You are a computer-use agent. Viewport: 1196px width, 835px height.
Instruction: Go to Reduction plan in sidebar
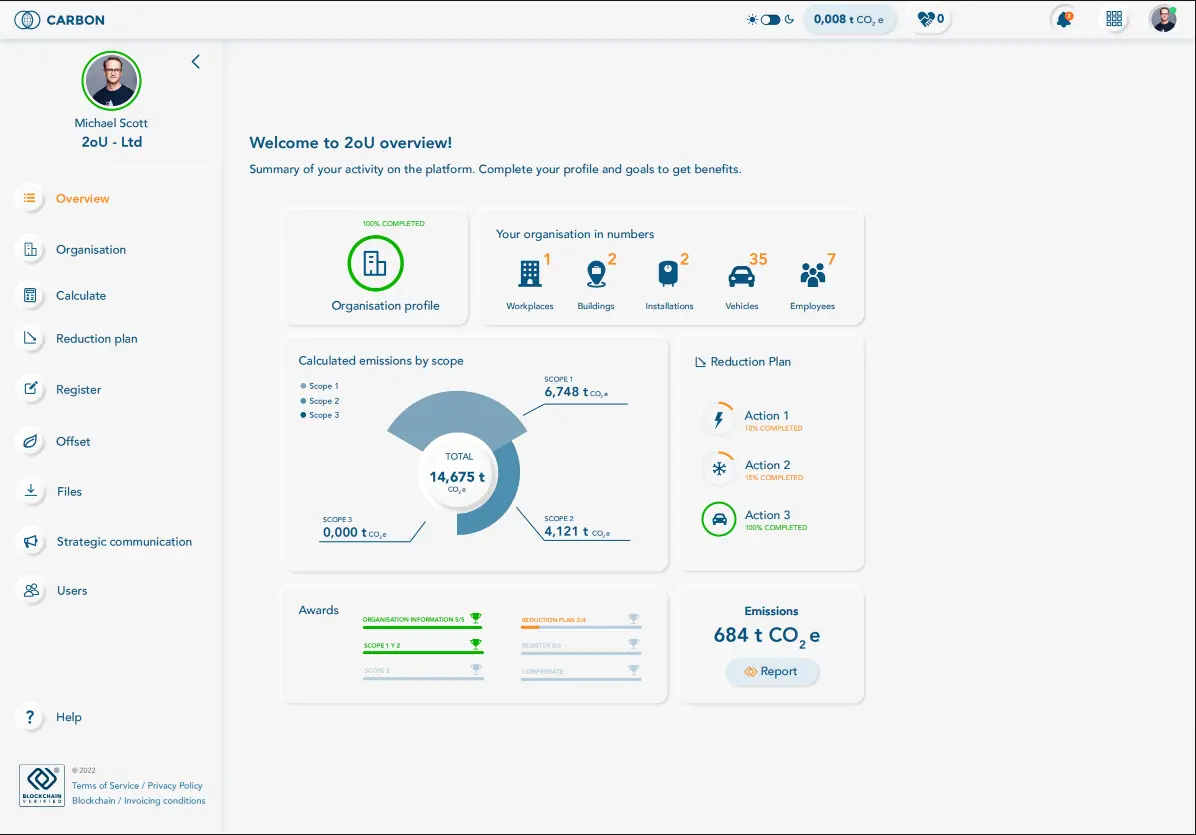[96, 339]
